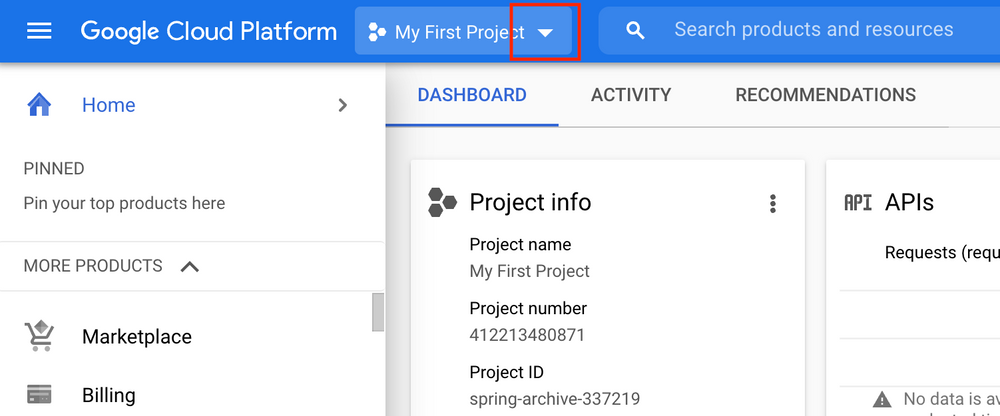The image size is (1000, 416).
Task: Click the Home house icon in sidebar
Action: point(39,105)
